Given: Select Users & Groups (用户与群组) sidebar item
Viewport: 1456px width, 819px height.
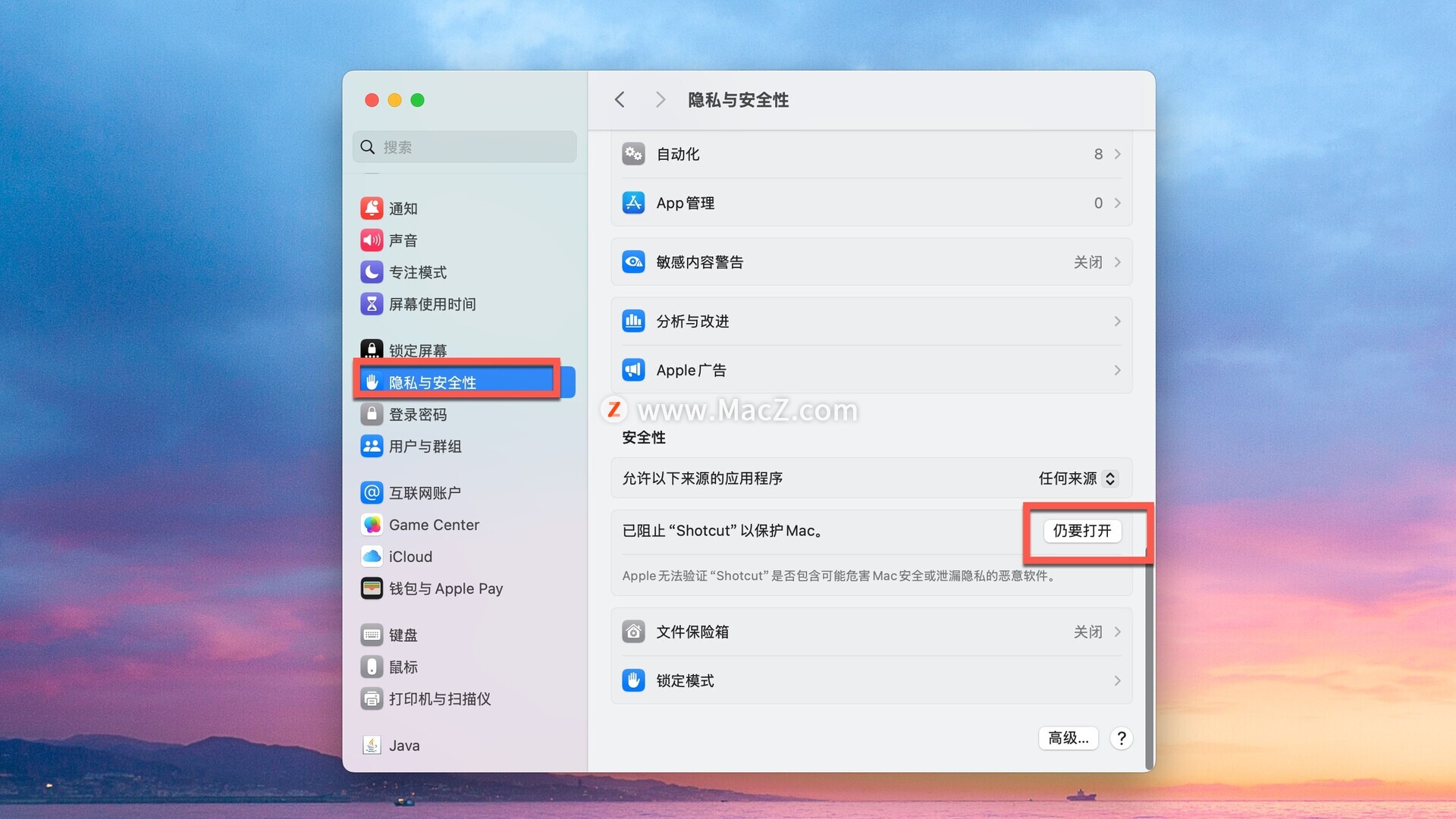Looking at the screenshot, I should (425, 447).
